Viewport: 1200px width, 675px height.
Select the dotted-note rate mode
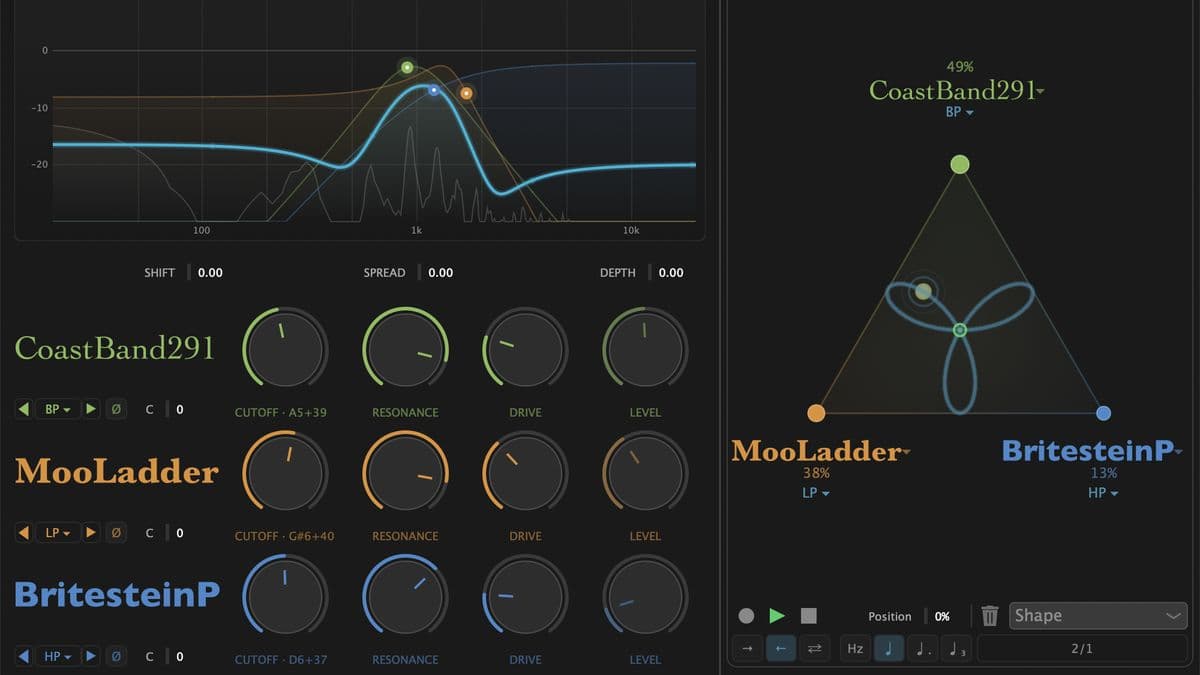click(x=922, y=649)
